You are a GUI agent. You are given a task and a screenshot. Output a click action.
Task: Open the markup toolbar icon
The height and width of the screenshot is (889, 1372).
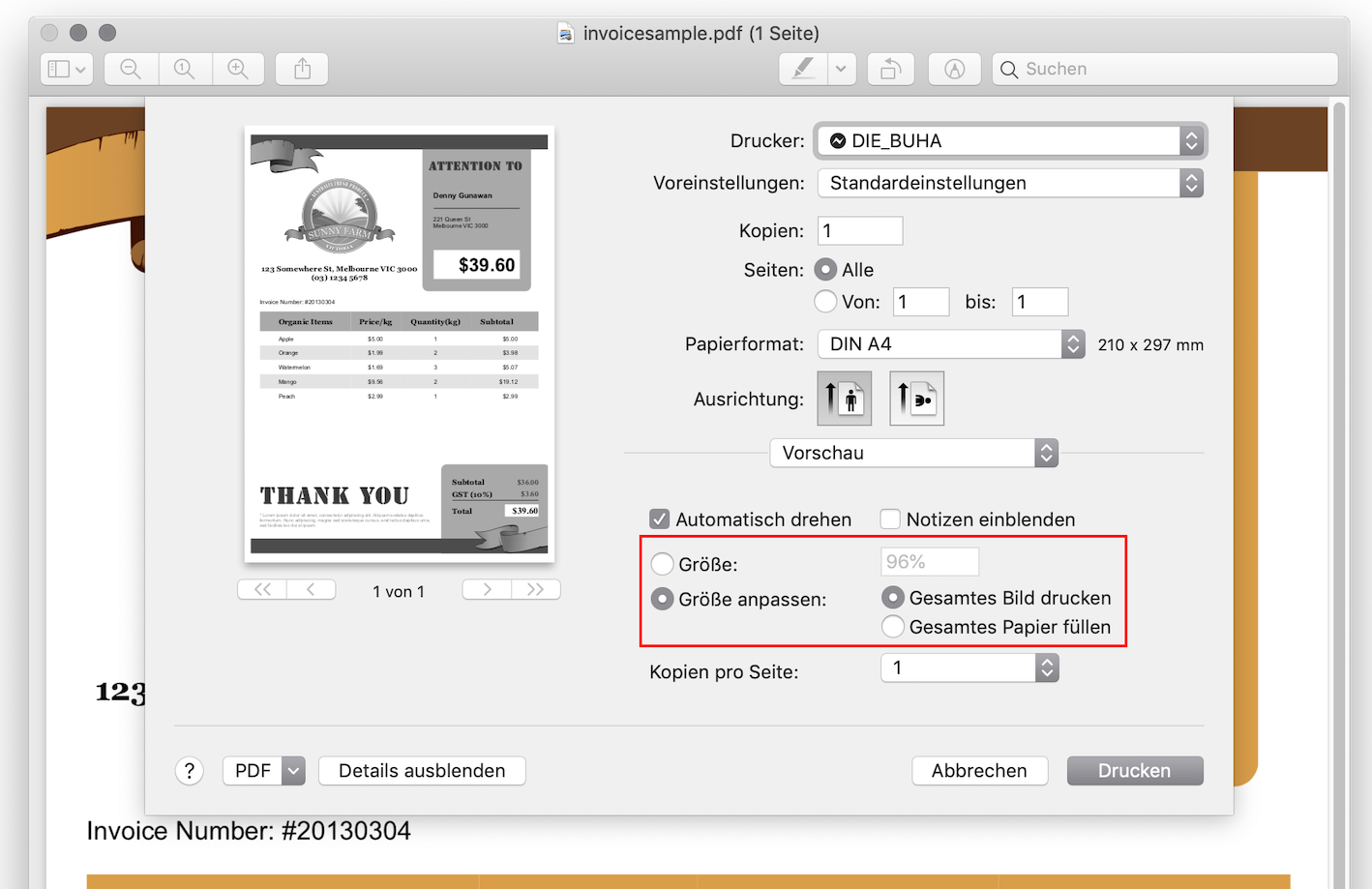click(954, 69)
